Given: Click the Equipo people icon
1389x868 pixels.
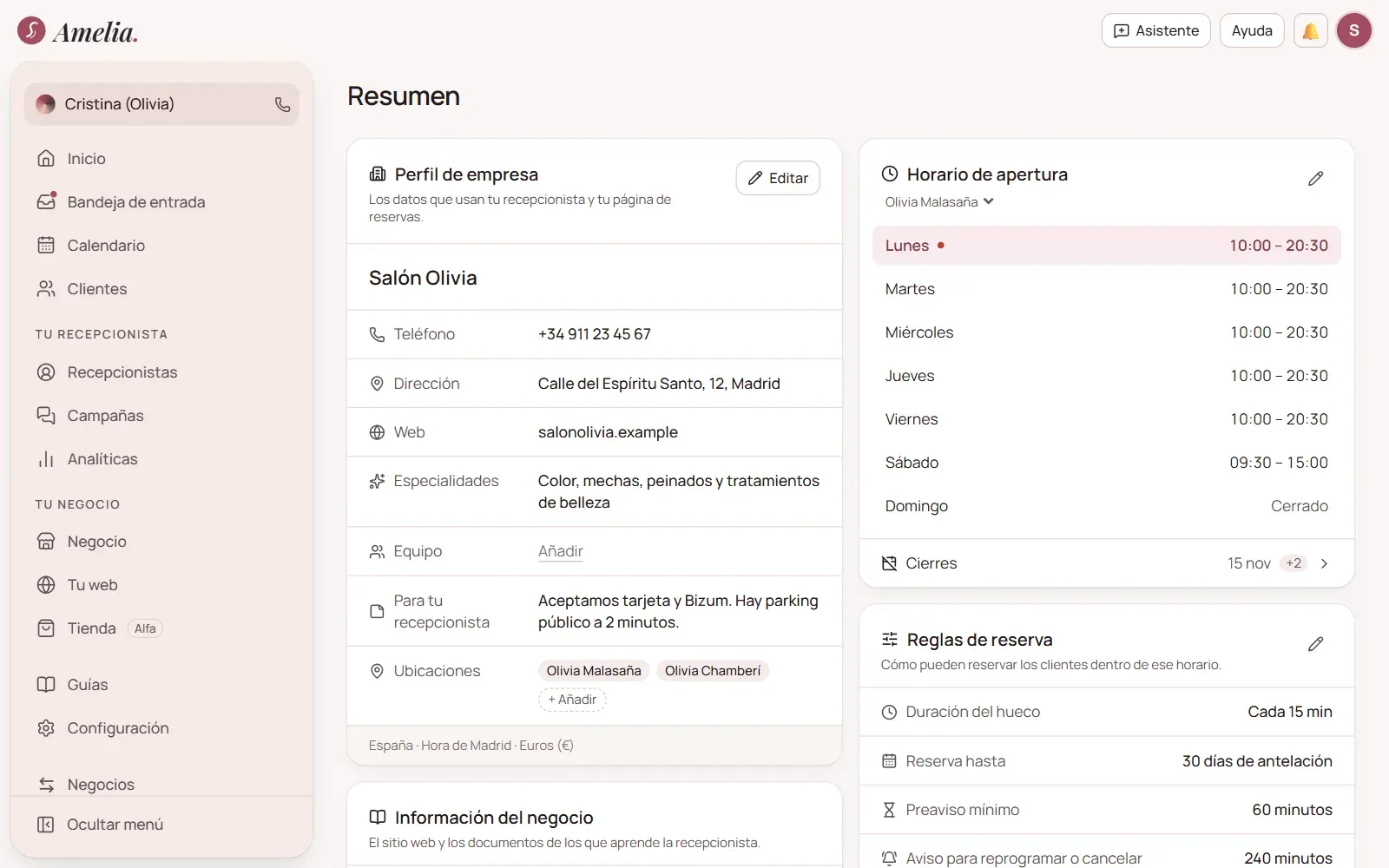Looking at the screenshot, I should 377,551.
